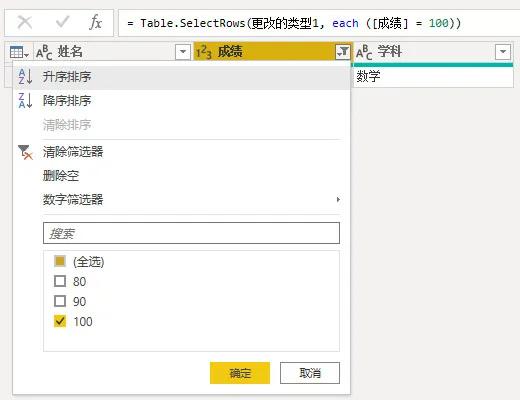
Task: Select the 姓名 column header
Action: point(113,52)
